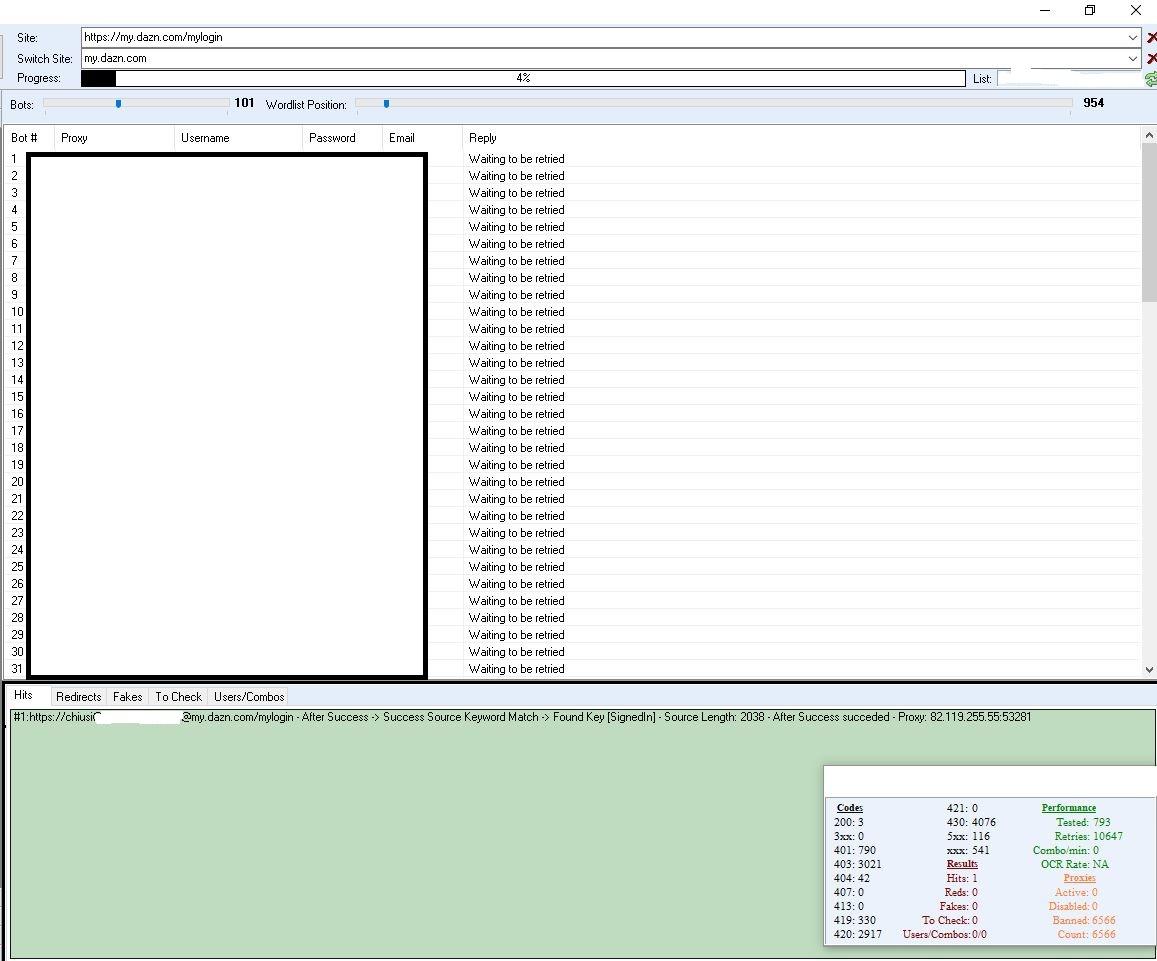Select the Hits tab
This screenshot has width=1157, height=961.
(23, 696)
